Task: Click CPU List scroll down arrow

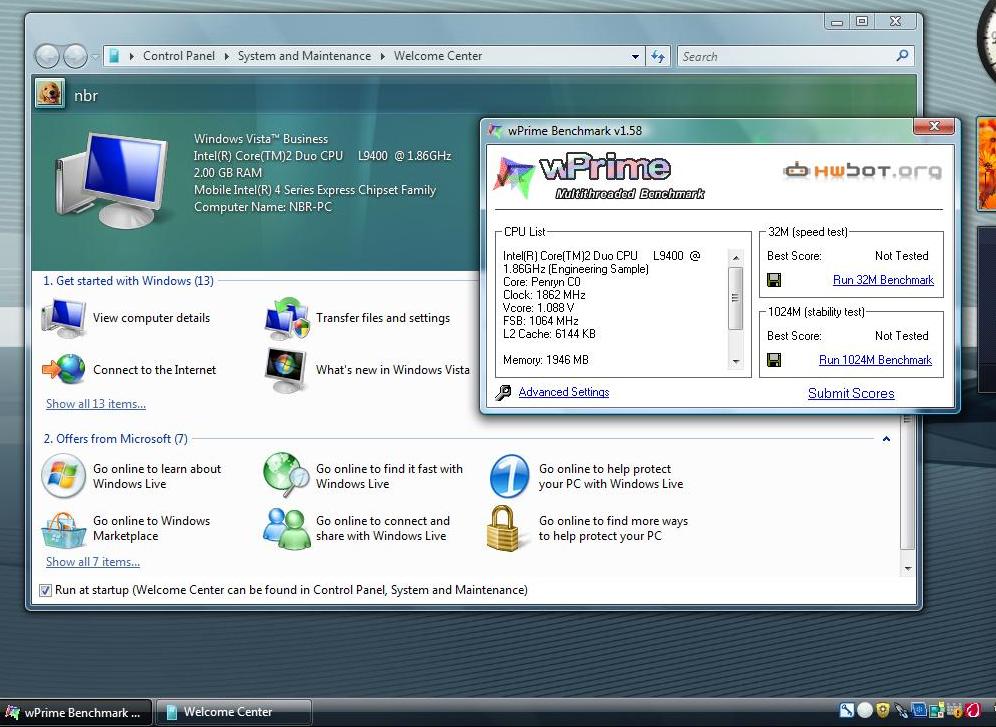Action: point(736,362)
